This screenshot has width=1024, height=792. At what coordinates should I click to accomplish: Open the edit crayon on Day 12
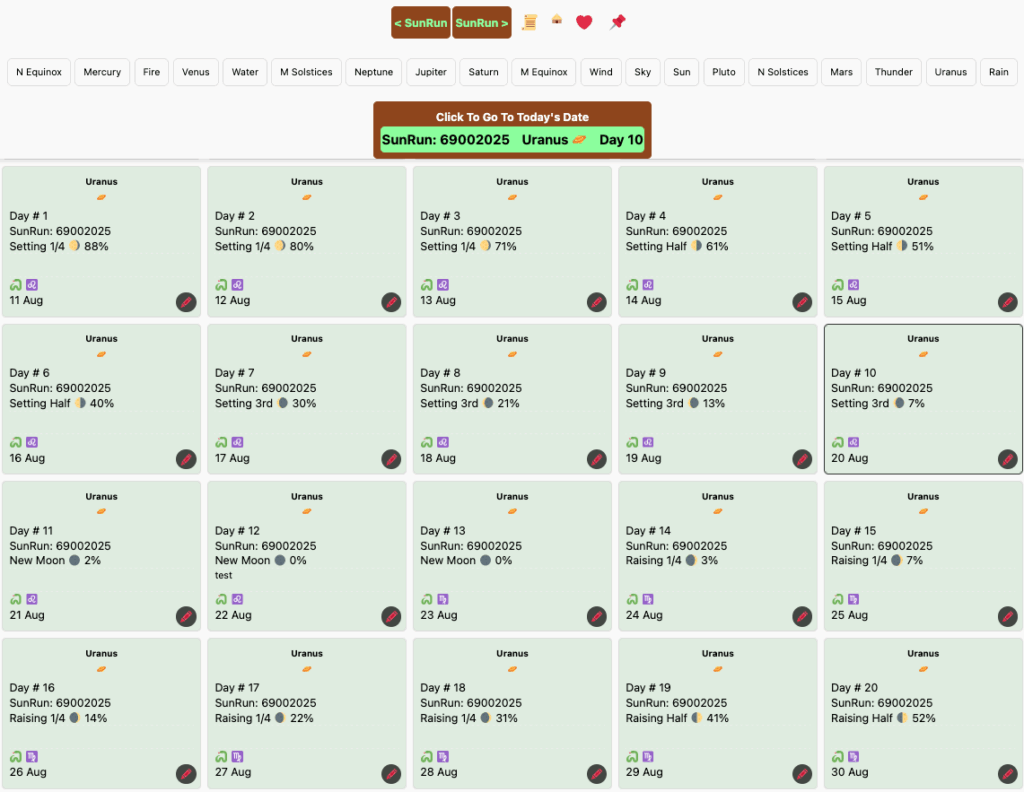[391, 617]
